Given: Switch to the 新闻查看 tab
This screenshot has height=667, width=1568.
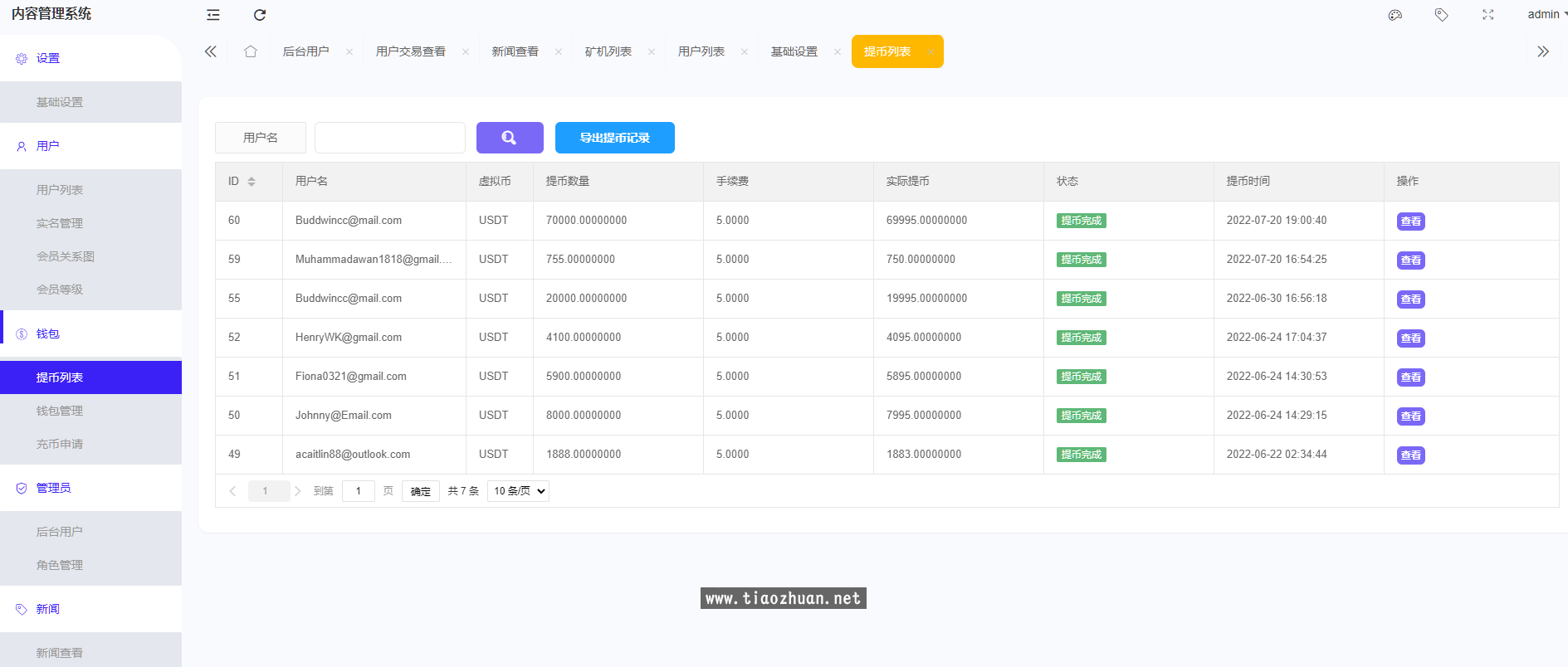Looking at the screenshot, I should 515,51.
